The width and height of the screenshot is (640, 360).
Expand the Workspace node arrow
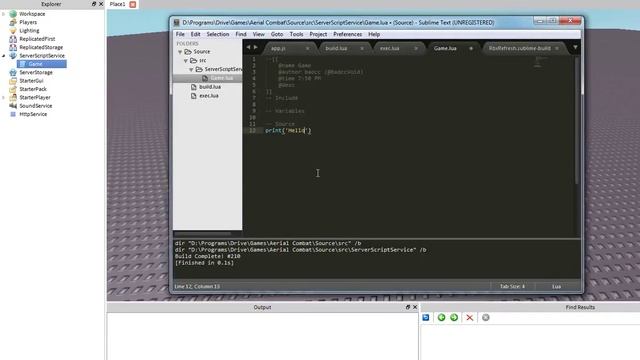pyautogui.click(x=4, y=14)
